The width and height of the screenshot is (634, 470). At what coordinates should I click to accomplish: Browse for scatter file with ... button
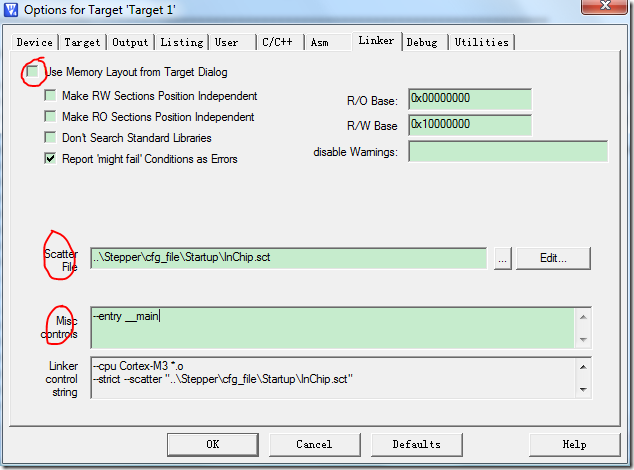coord(503,258)
